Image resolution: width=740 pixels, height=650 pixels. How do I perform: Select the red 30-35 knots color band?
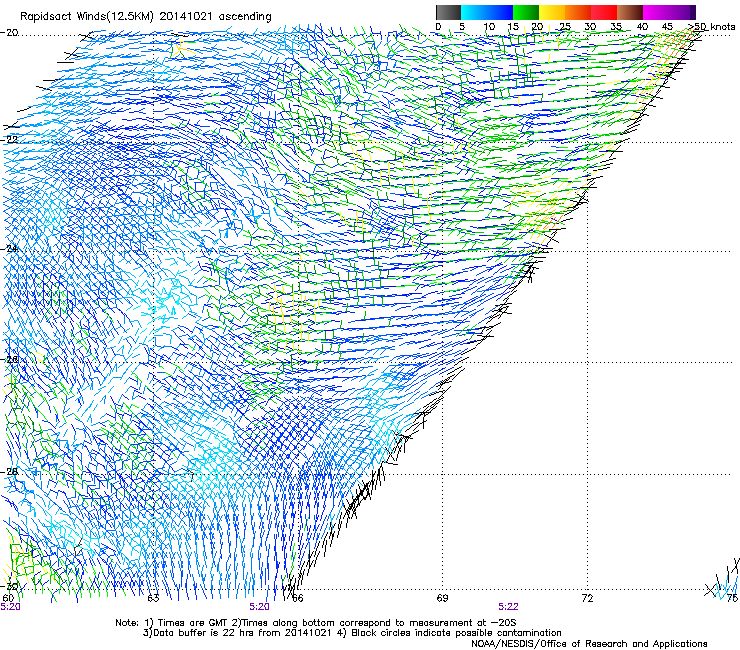tap(604, 12)
